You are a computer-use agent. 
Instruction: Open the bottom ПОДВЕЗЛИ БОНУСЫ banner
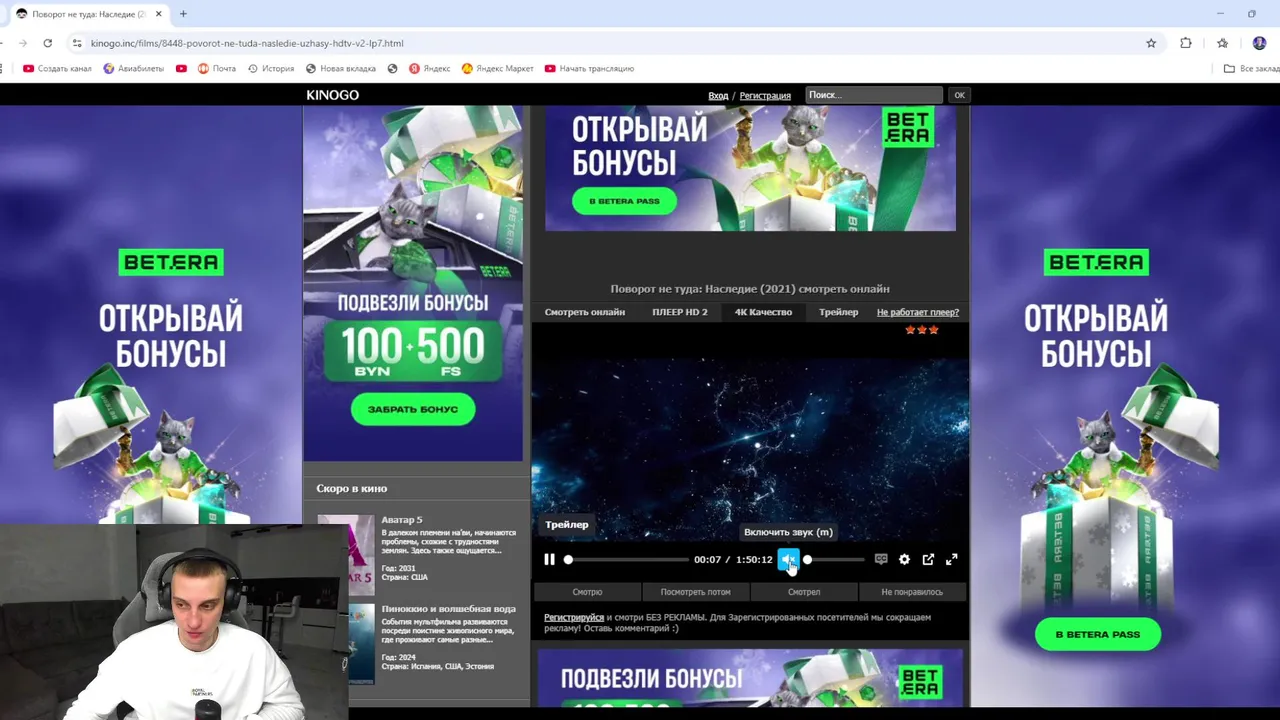[x=750, y=679]
